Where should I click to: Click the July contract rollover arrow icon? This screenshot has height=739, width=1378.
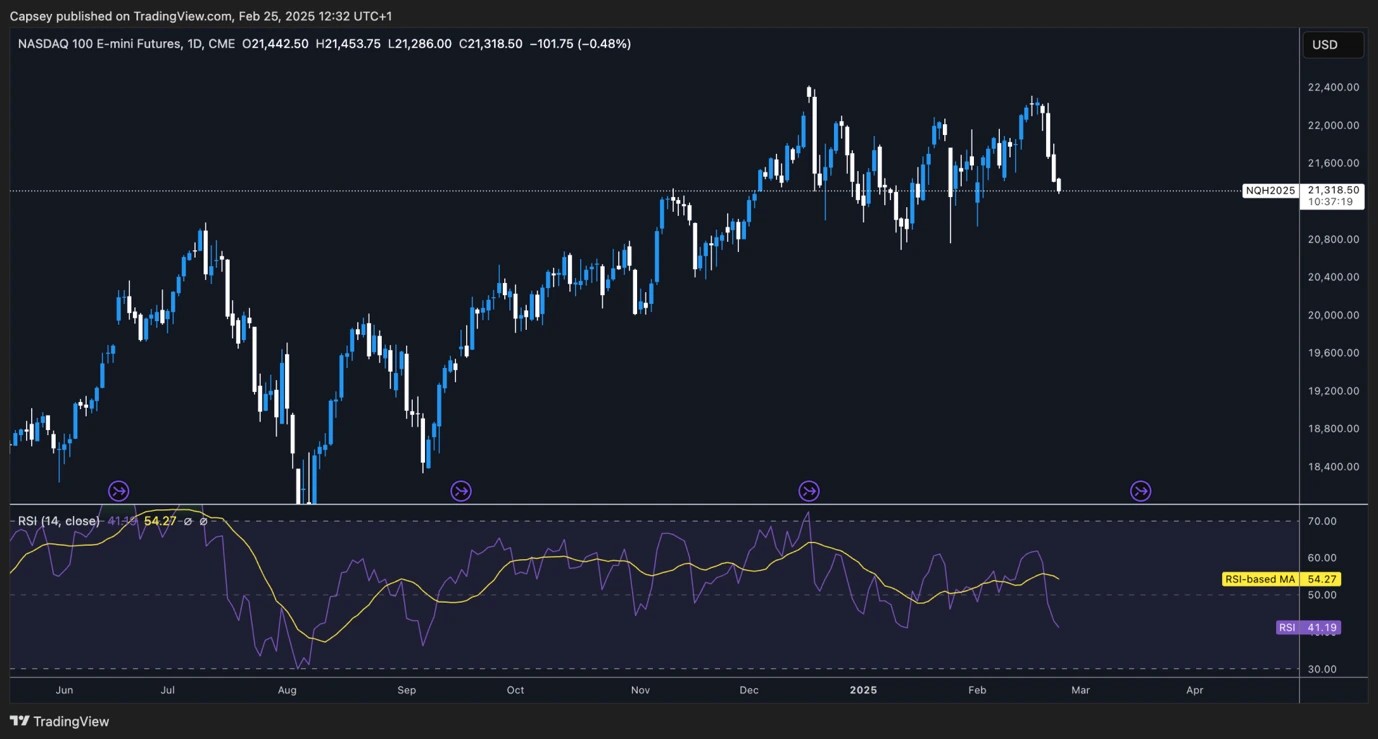(x=118, y=491)
